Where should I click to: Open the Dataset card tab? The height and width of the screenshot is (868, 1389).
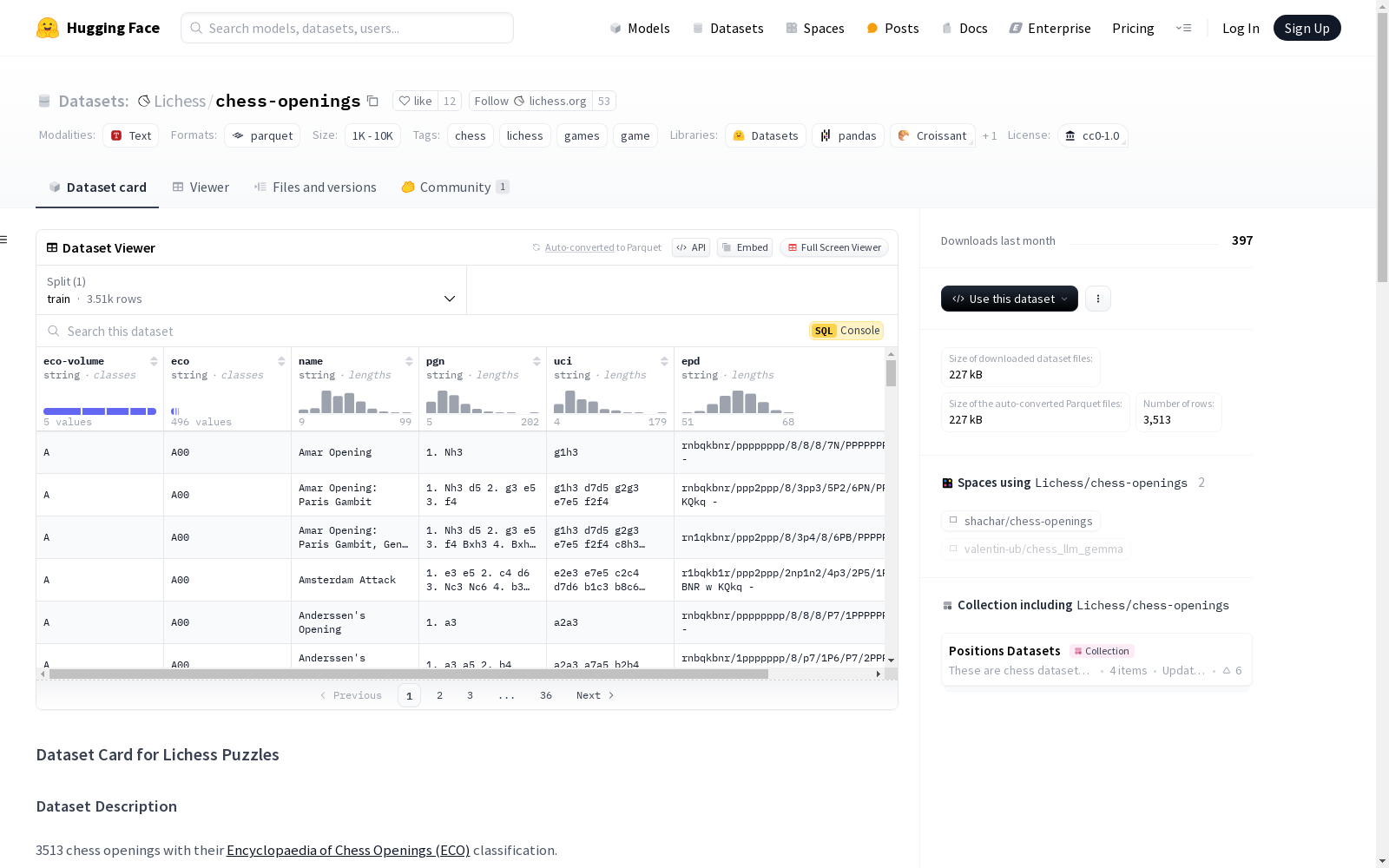[x=97, y=187]
